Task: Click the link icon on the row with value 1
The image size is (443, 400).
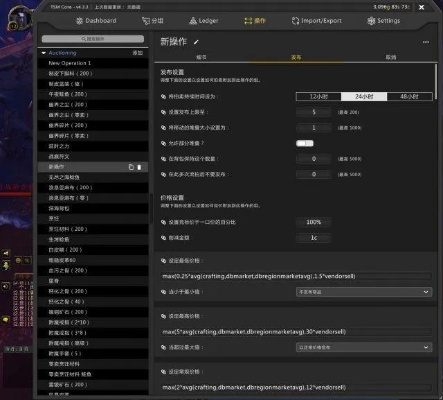Action: click(163, 128)
